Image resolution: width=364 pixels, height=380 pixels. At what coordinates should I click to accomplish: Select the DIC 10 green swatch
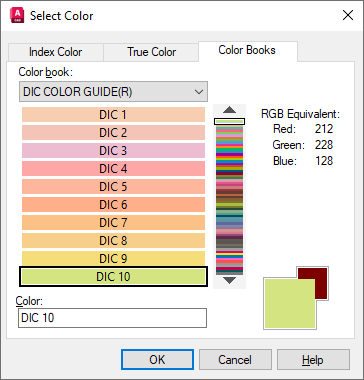113,277
